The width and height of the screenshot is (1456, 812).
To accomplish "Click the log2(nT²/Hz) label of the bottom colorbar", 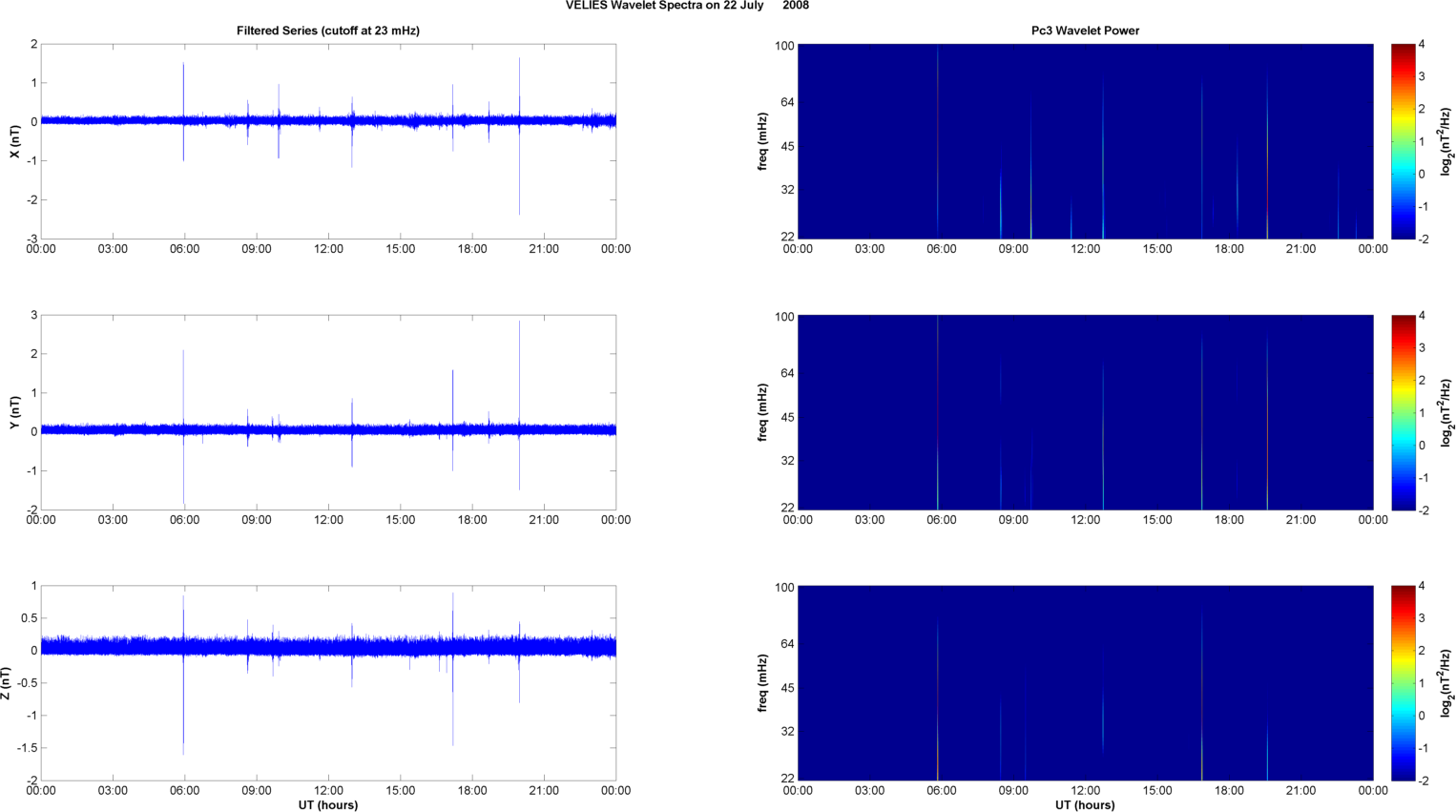I will coord(1446,683).
